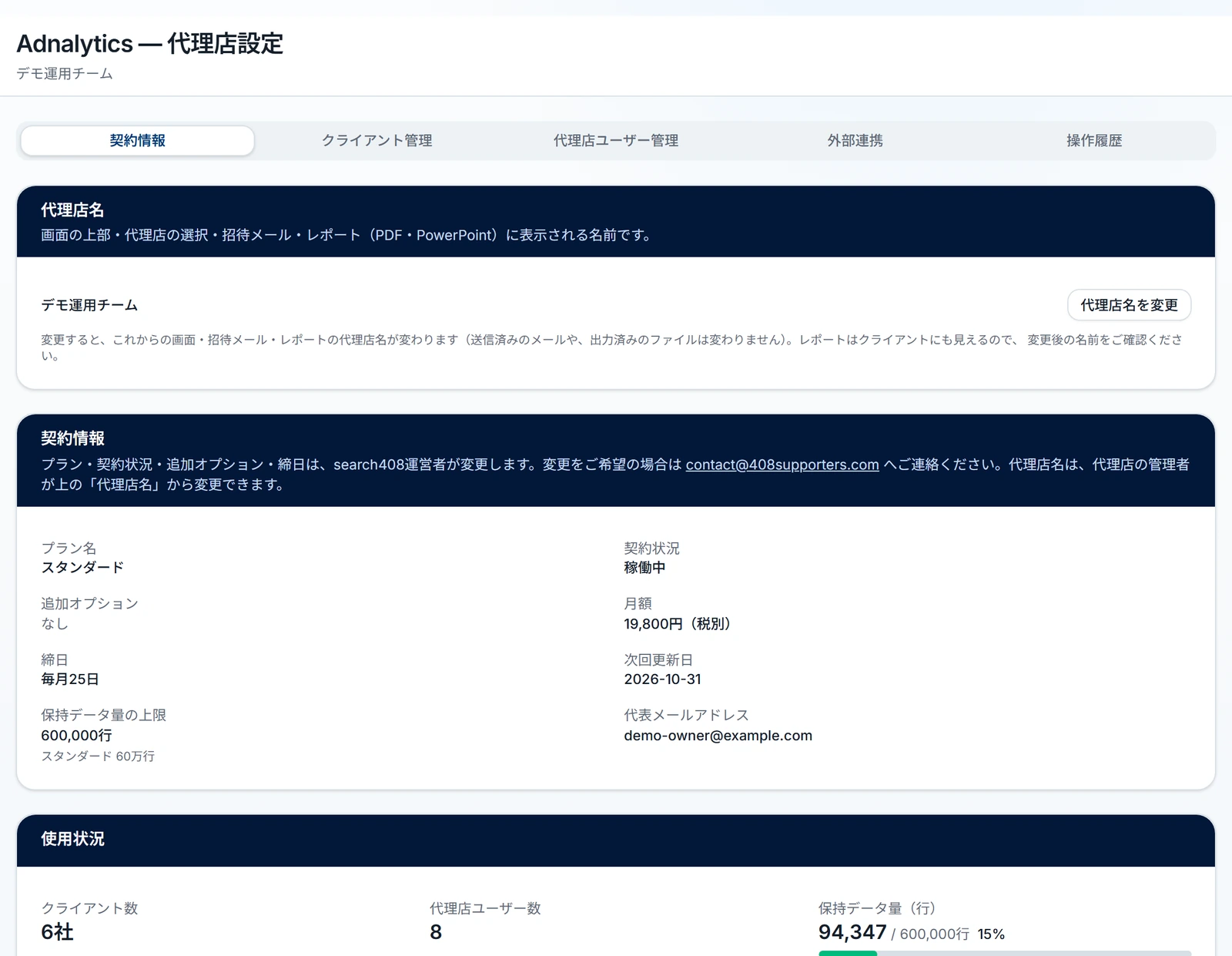This screenshot has height=956, width=1232.
Task: Click the data limit value 600,000行
Action: click(x=76, y=736)
